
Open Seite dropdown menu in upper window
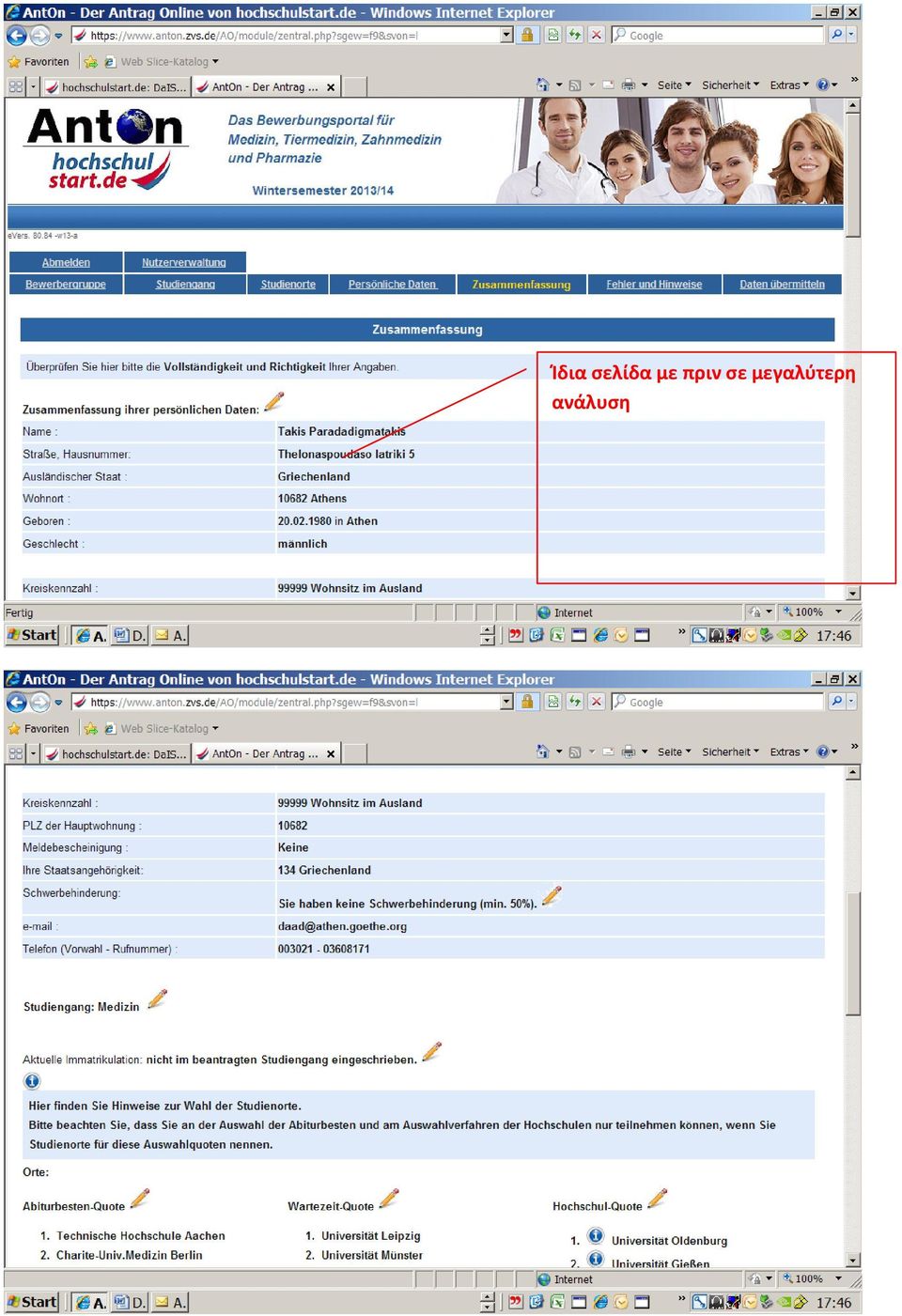pos(674,85)
